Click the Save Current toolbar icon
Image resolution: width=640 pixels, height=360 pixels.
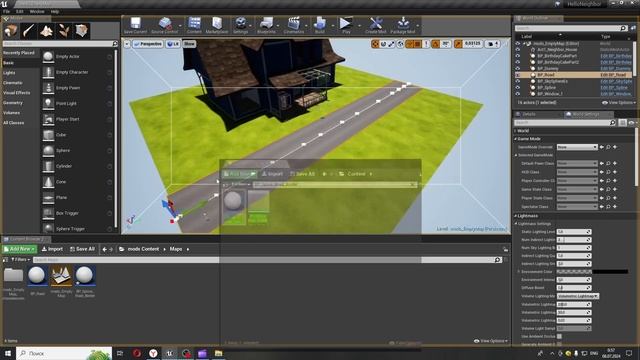(135, 23)
